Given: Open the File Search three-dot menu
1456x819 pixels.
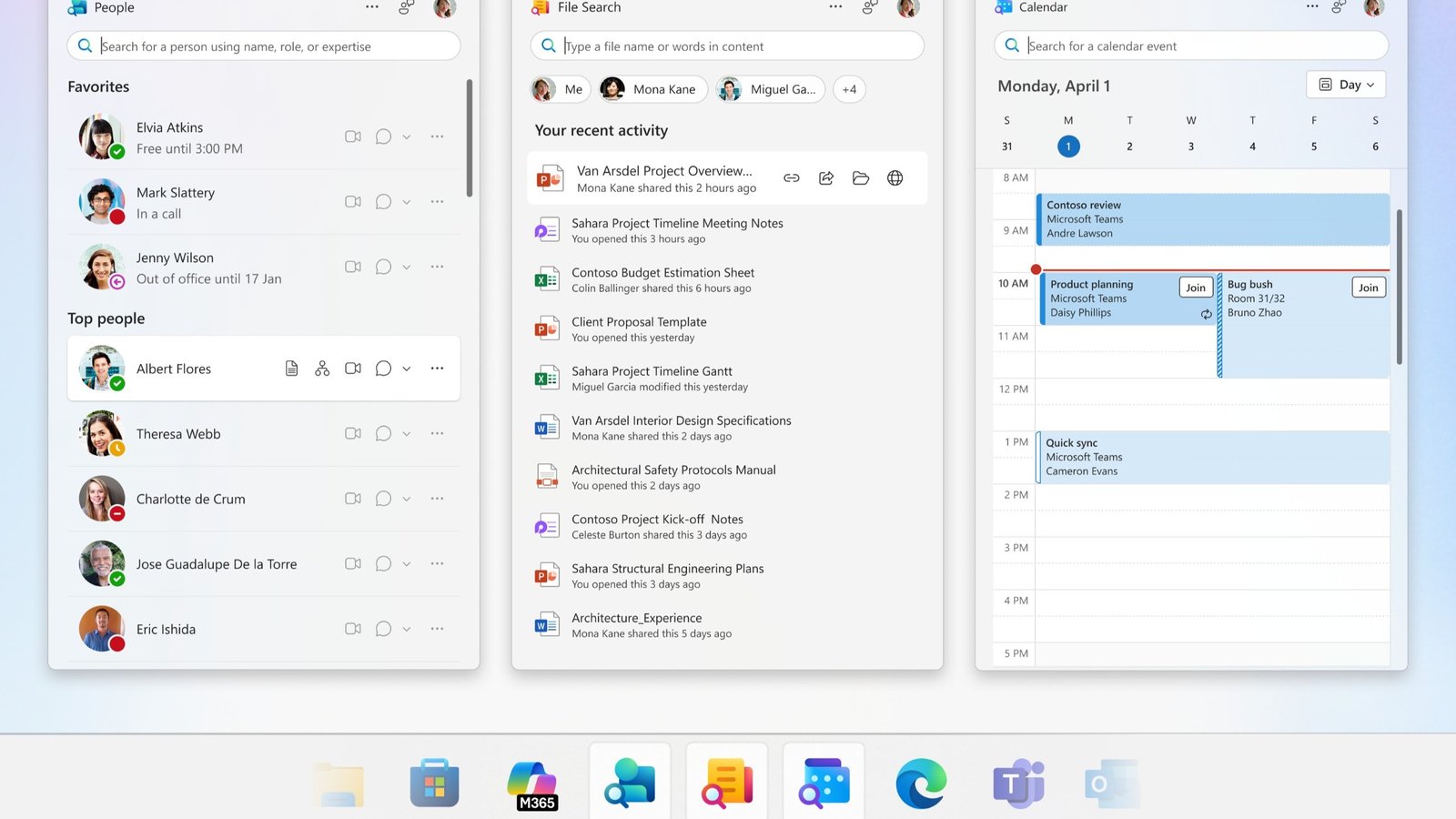Looking at the screenshot, I should coord(835,6).
